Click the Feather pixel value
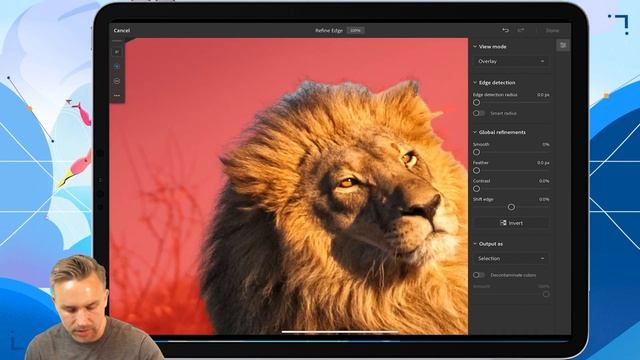Image resolution: width=640 pixels, height=360 pixels. point(543,163)
